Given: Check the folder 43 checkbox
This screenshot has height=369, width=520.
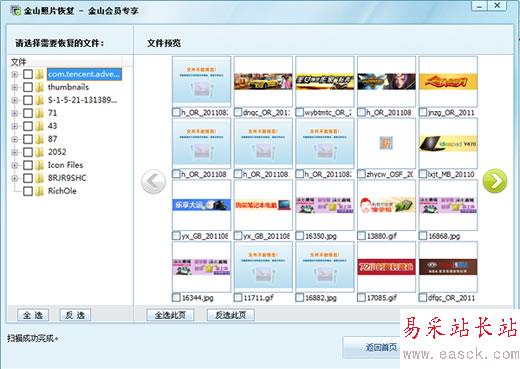Looking at the screenshot, I should [28, 126].
